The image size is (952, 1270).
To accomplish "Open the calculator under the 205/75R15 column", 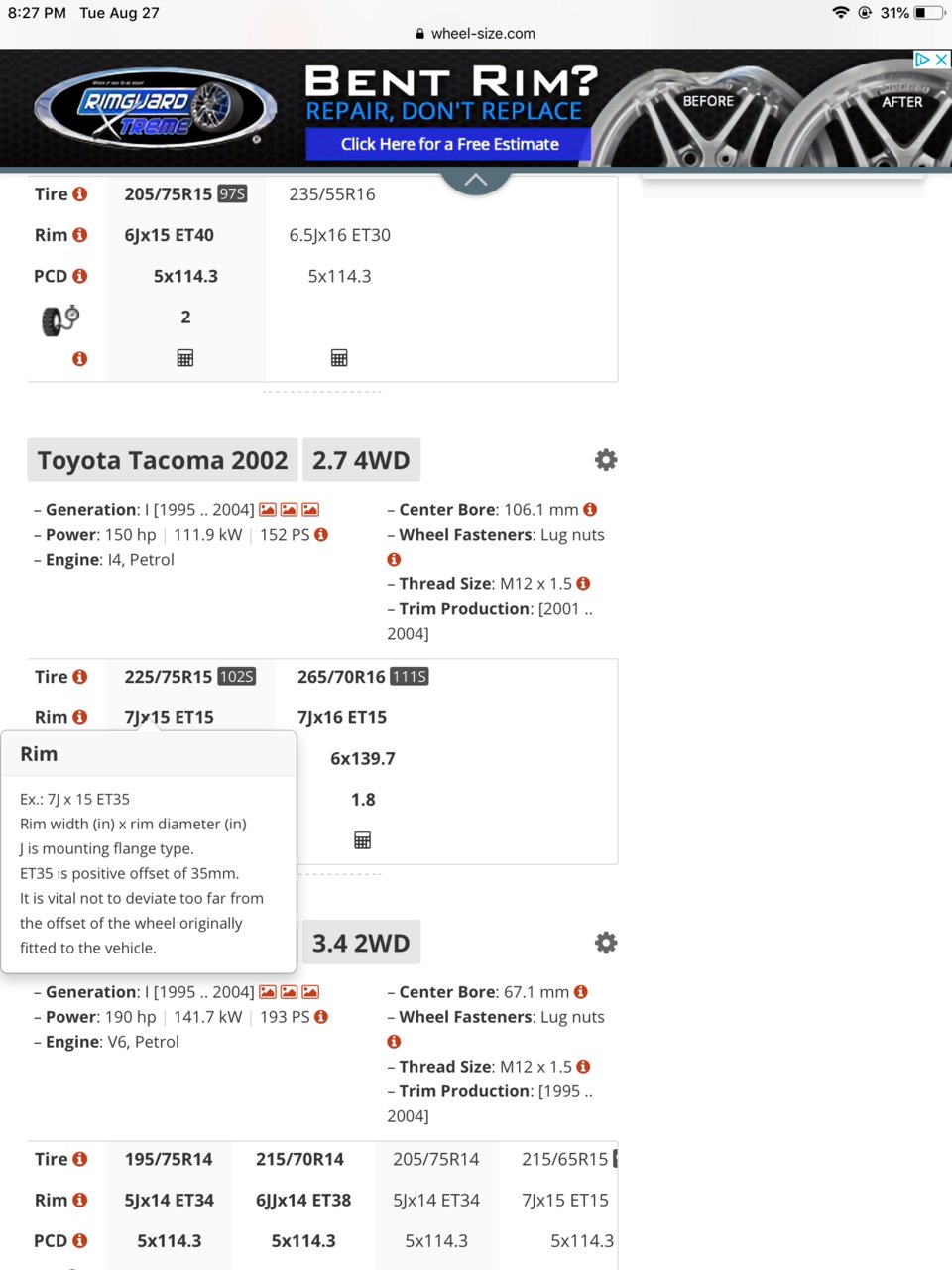I will [185, 358].
